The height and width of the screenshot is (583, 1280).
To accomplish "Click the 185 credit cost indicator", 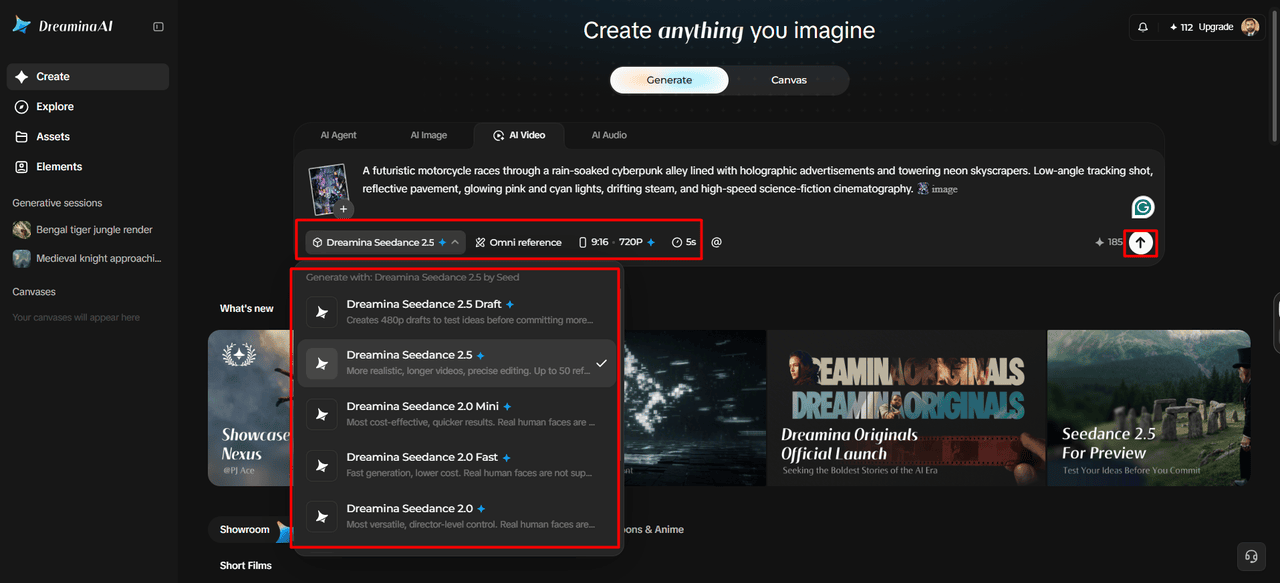I will tap(1109, 242).
